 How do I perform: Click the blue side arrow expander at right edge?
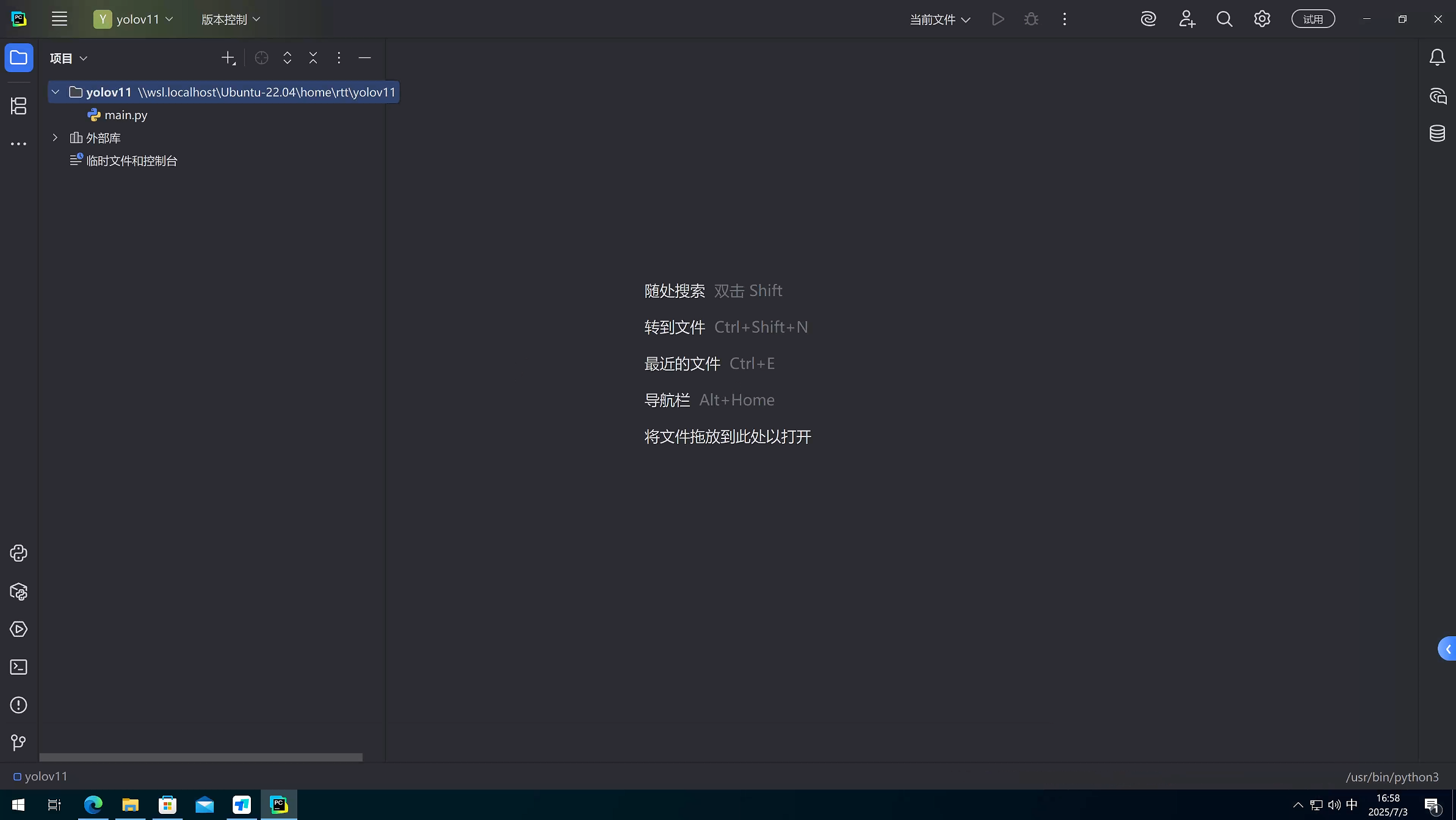click(1447, 649)
